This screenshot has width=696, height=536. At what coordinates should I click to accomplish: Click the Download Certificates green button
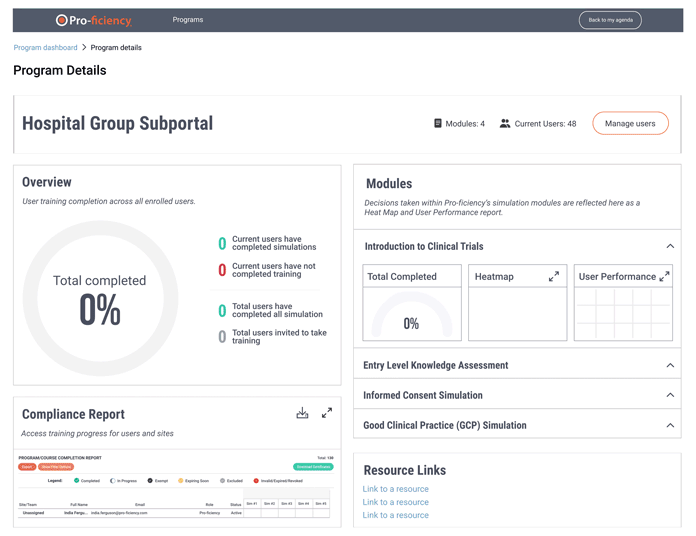click(313, 467)
